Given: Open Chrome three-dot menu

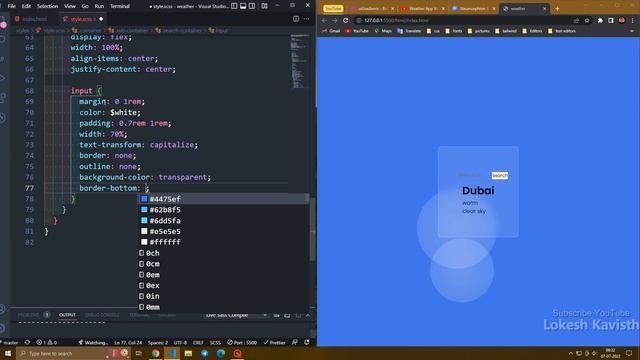Looking at the screenshot, I should (633, 20).
